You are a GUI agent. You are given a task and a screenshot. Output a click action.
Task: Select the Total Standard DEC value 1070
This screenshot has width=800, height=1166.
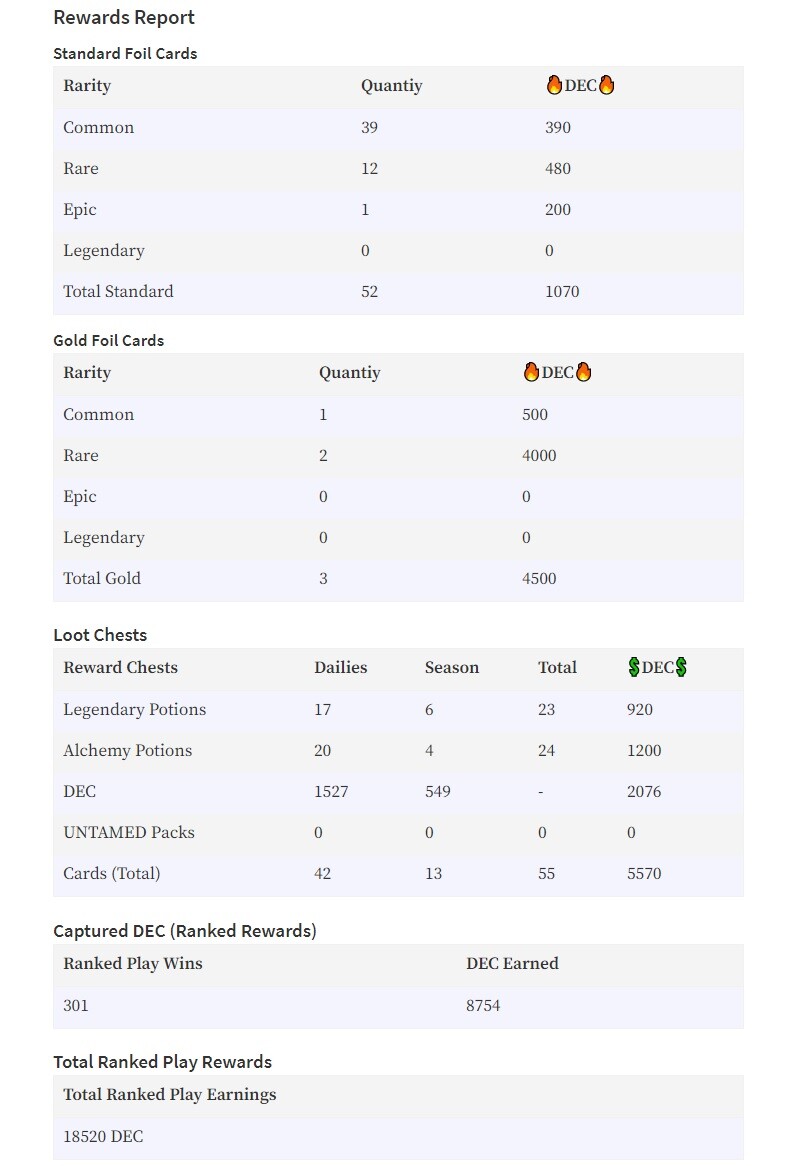click(562, 292)
